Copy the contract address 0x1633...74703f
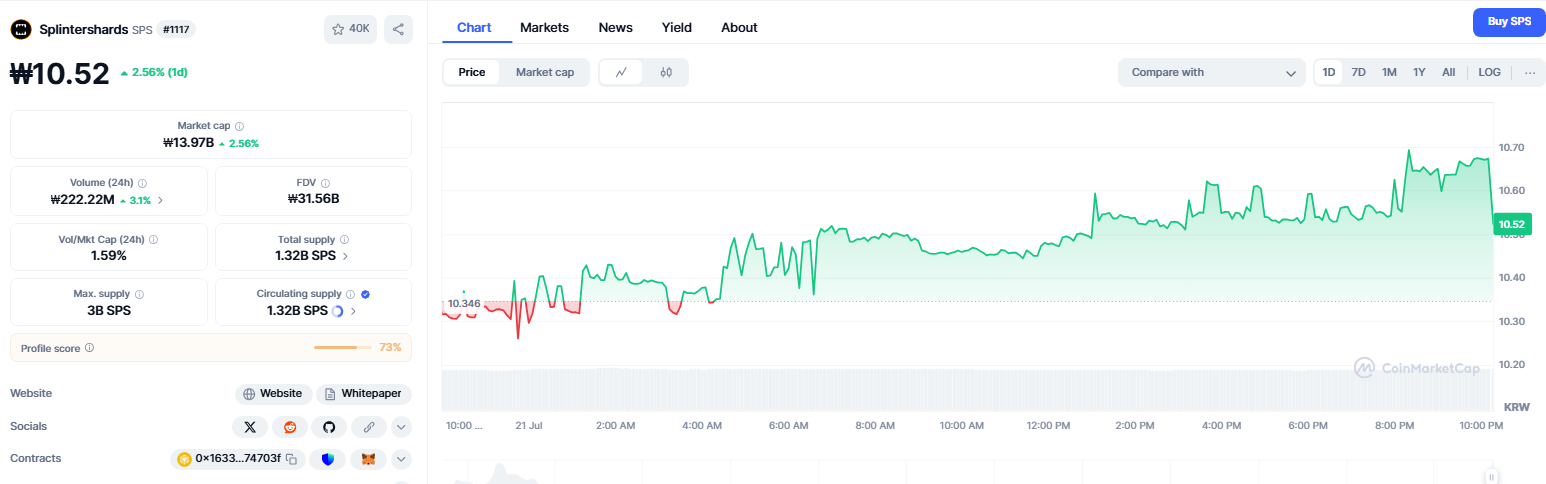 click(291, 459)
